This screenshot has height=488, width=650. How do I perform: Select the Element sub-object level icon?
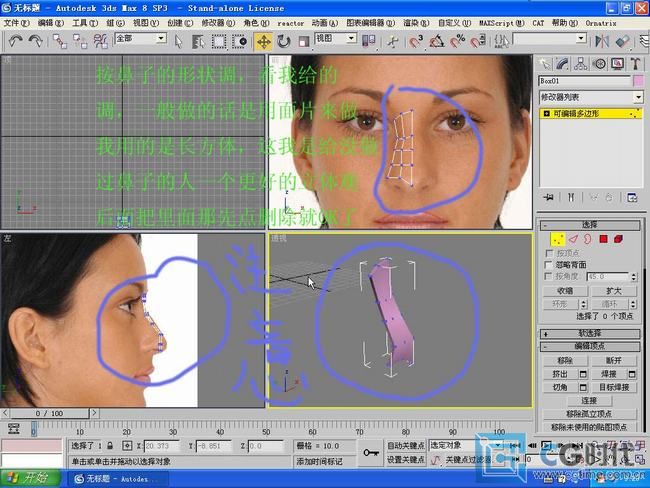(618, 239)
